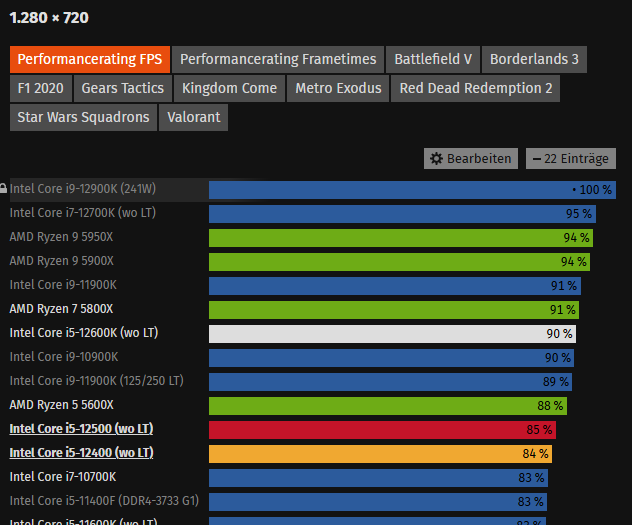Select AMD Ryzen 7 5800X label

click(61, 309)
